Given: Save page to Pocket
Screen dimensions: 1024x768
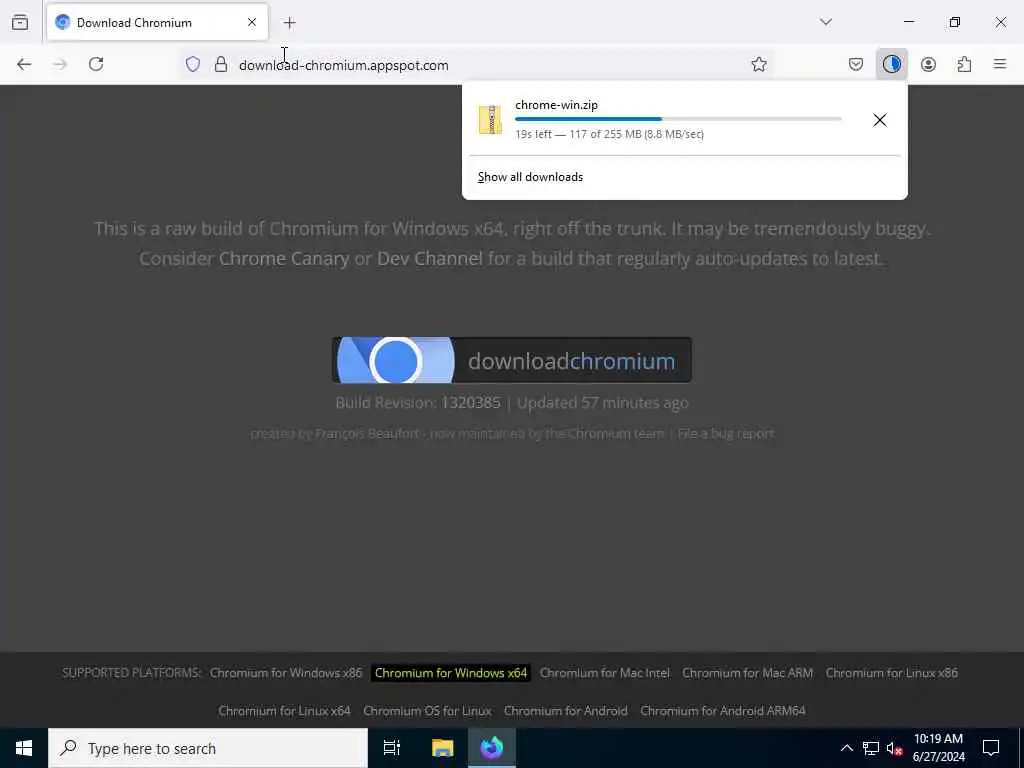Looking at the screenshot, I should coord(856,64).
